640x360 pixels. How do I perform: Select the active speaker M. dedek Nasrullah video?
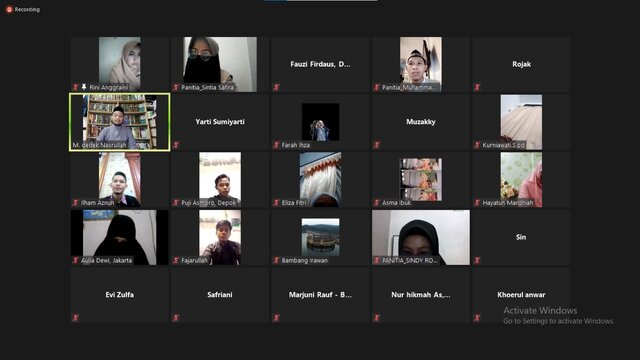[x=120, y=122]
